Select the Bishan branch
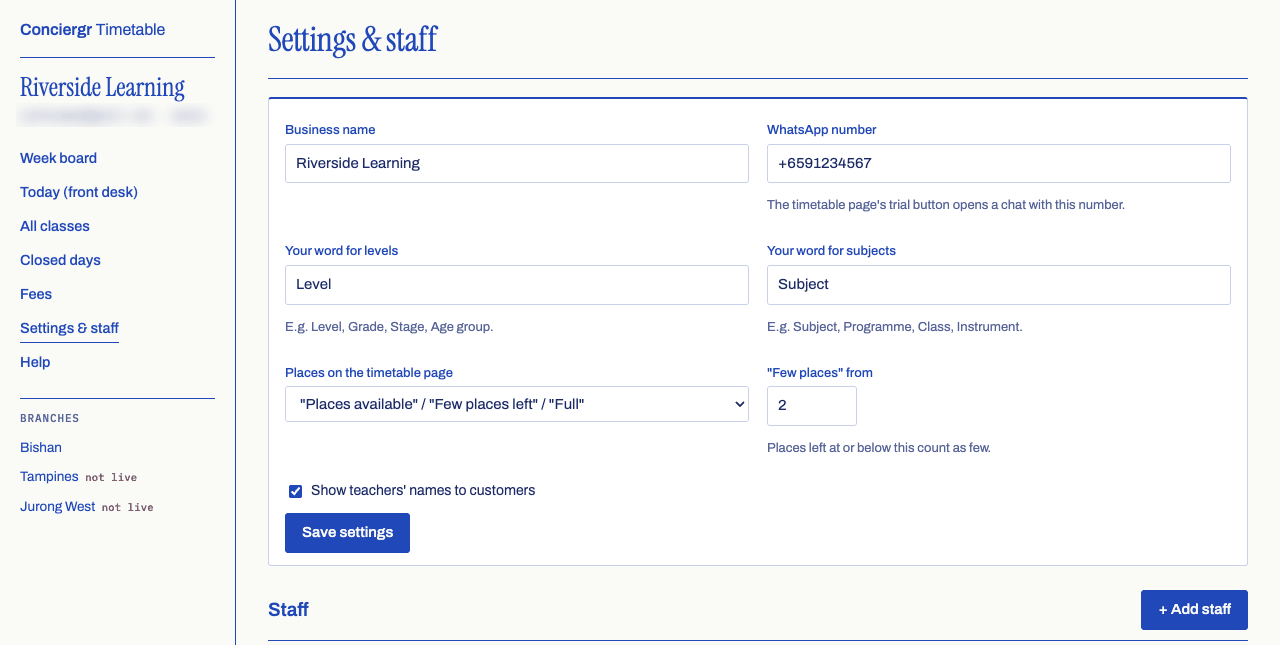This screenshot has height=645, width=1280. click(x=41, y=448)
